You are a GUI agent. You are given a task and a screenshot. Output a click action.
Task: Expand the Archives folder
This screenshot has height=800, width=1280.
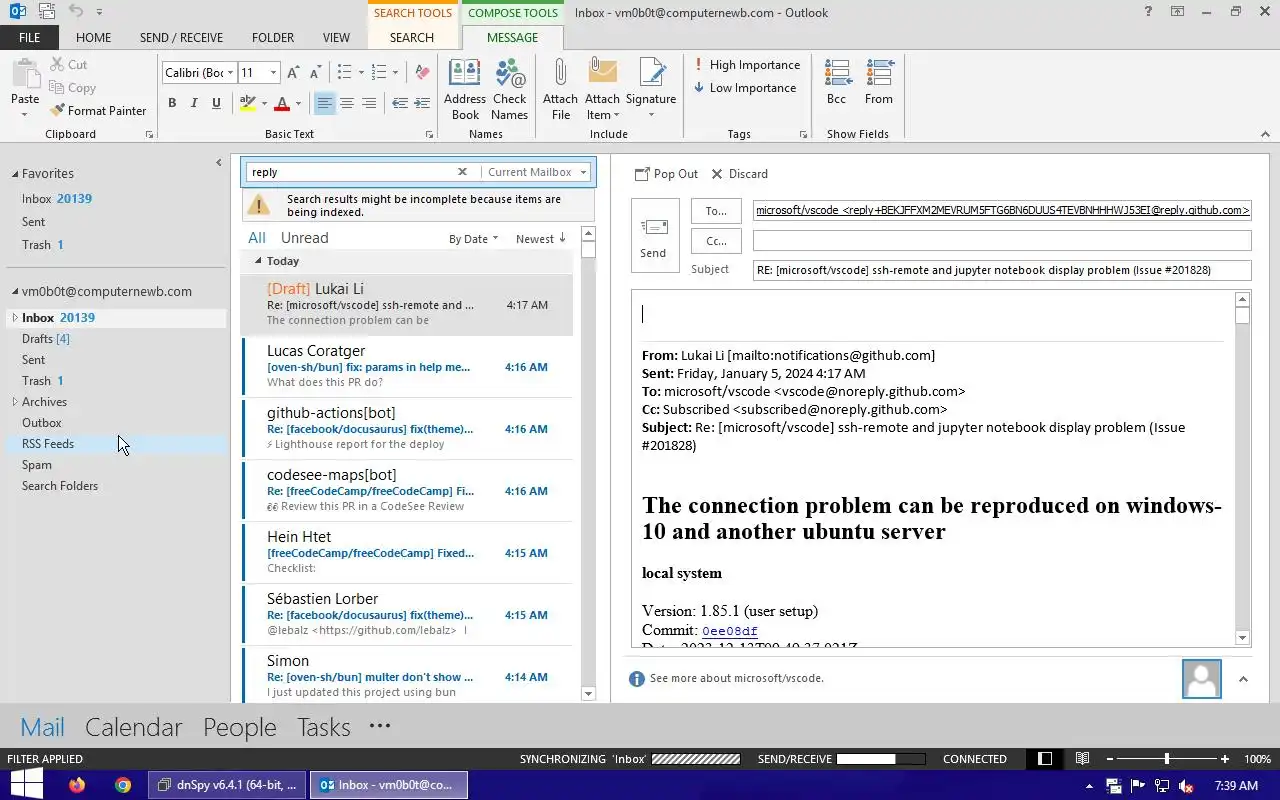15,402
